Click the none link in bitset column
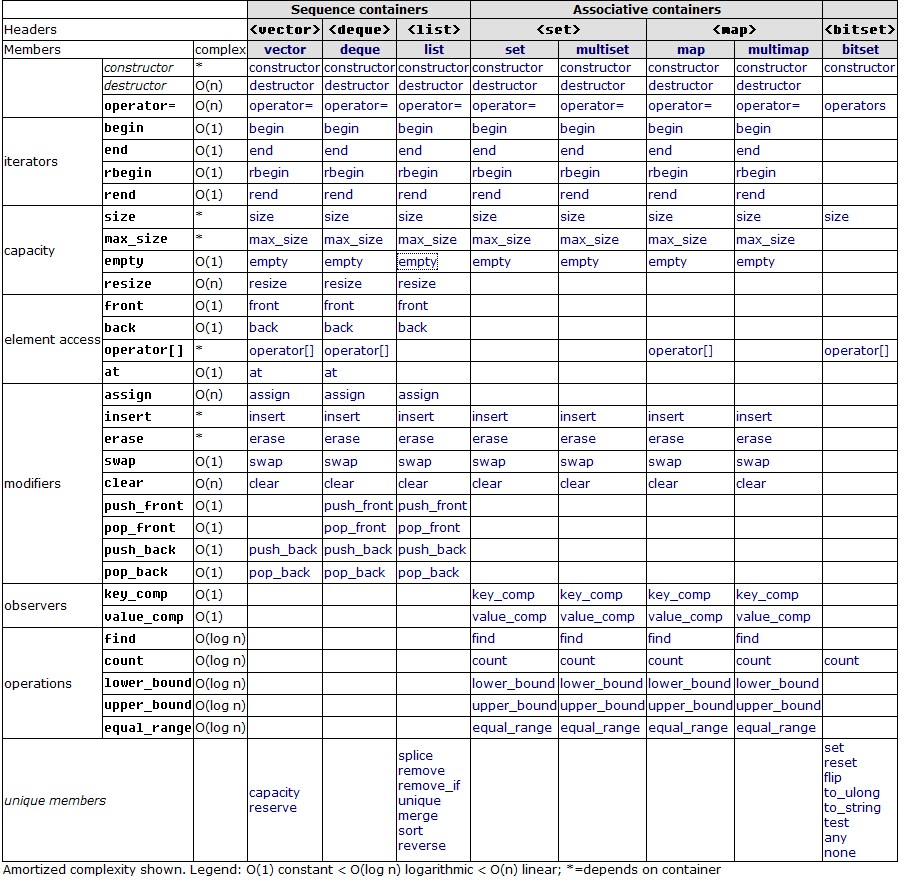Screen dimensions: 905x883 (840, 853)
